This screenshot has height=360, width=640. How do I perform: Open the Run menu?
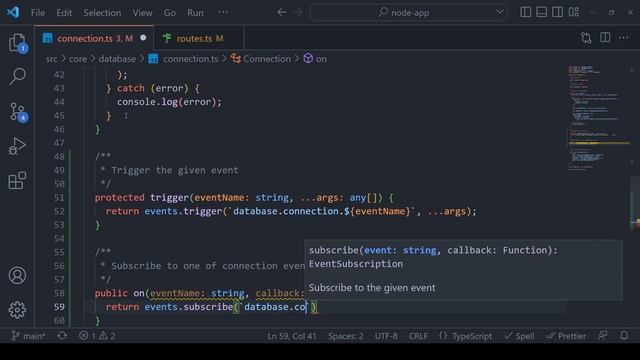click(196, 13)
